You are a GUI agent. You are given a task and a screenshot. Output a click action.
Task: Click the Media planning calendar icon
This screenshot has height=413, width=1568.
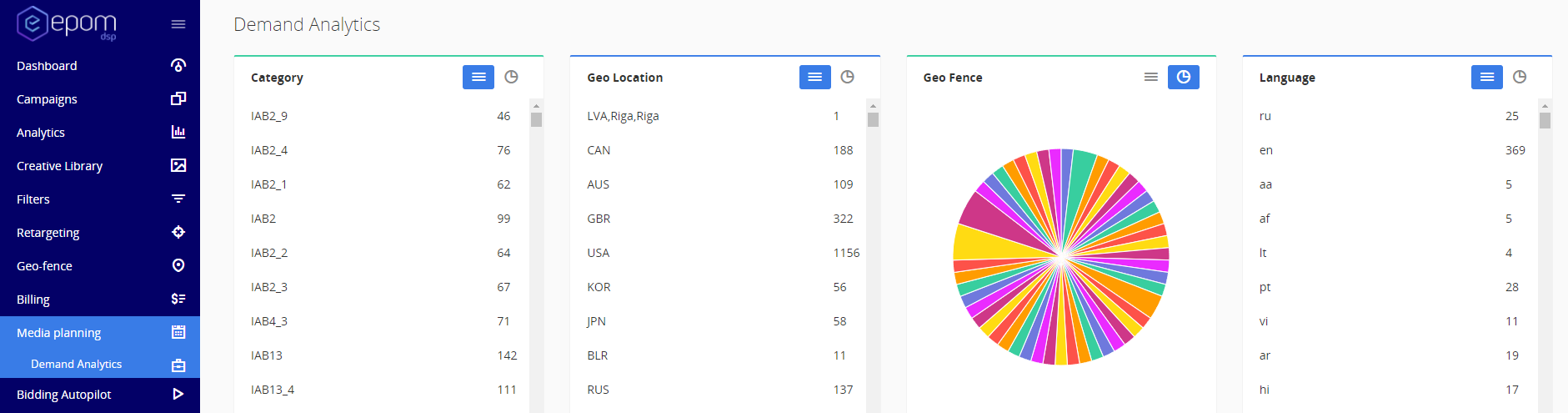[178, 332]
